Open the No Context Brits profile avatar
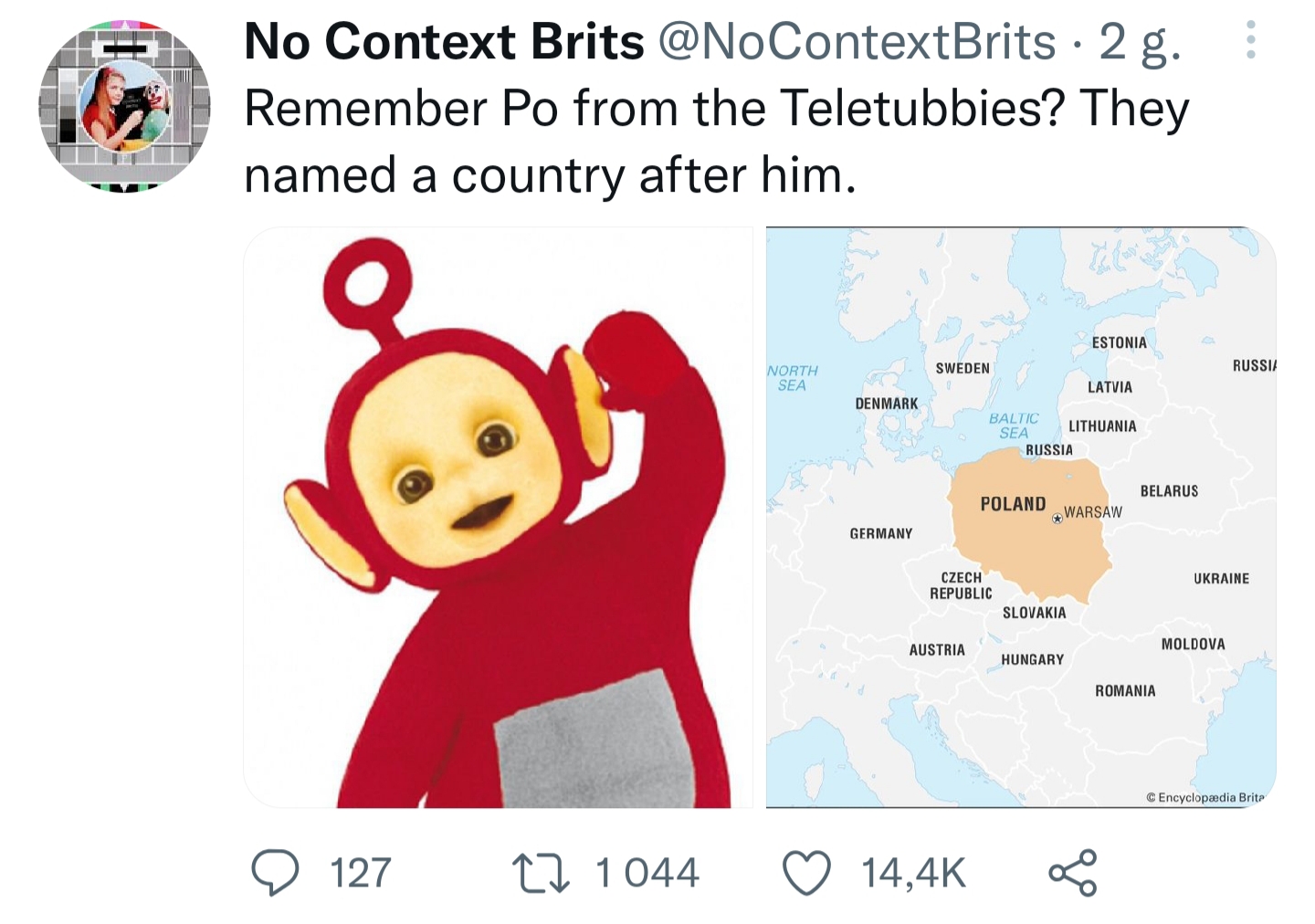Screen dimensions: 1315x924 (x=125, y=106)
